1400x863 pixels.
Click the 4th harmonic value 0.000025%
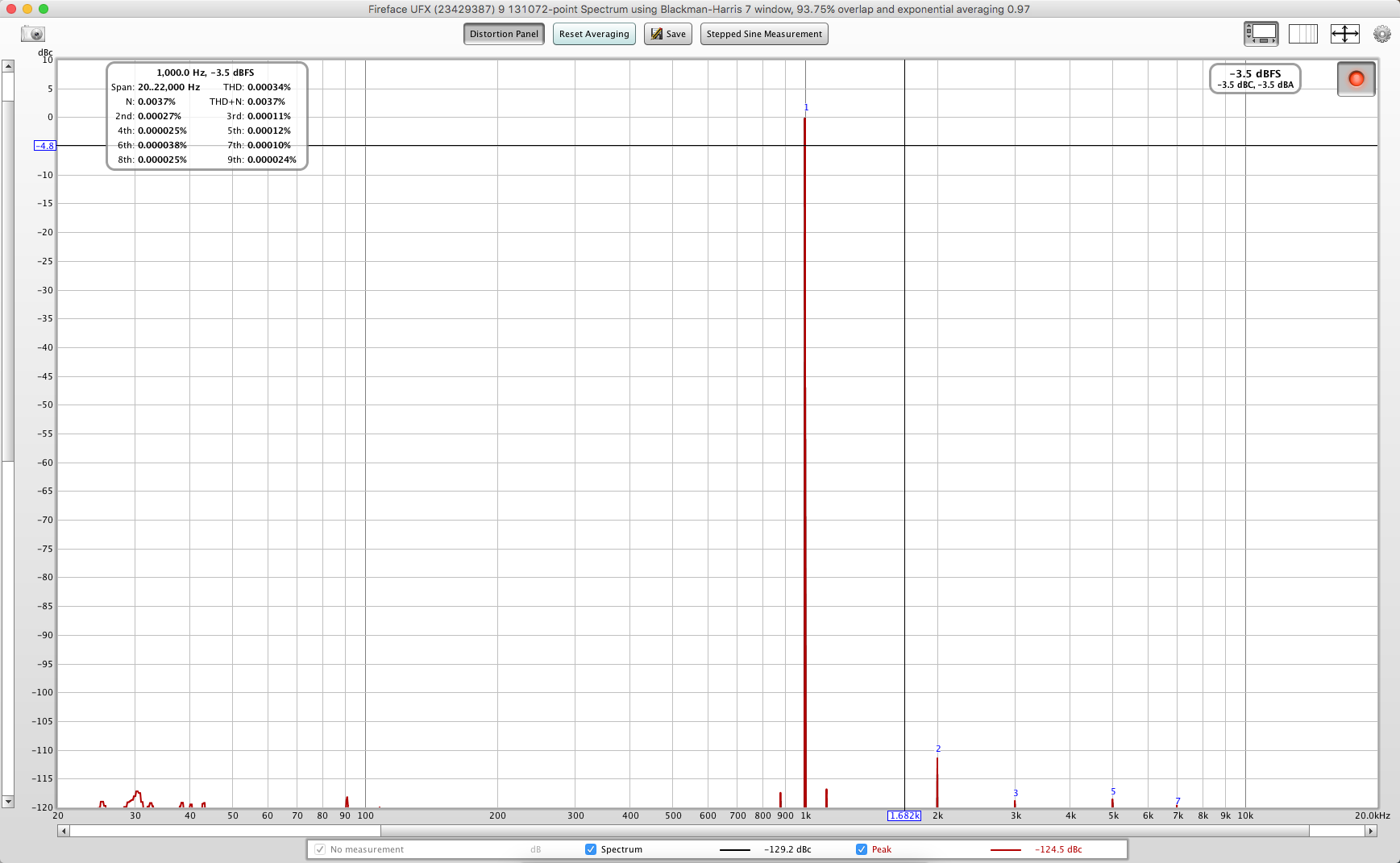162,131
